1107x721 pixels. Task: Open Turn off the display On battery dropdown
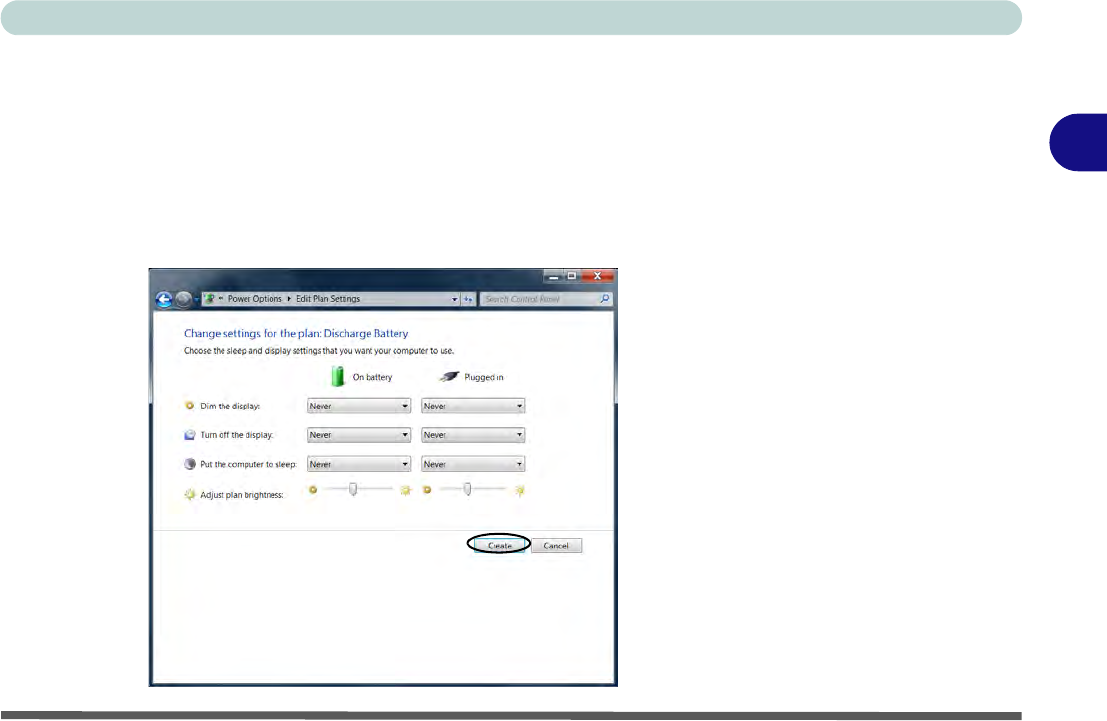(x=359, y=435)
